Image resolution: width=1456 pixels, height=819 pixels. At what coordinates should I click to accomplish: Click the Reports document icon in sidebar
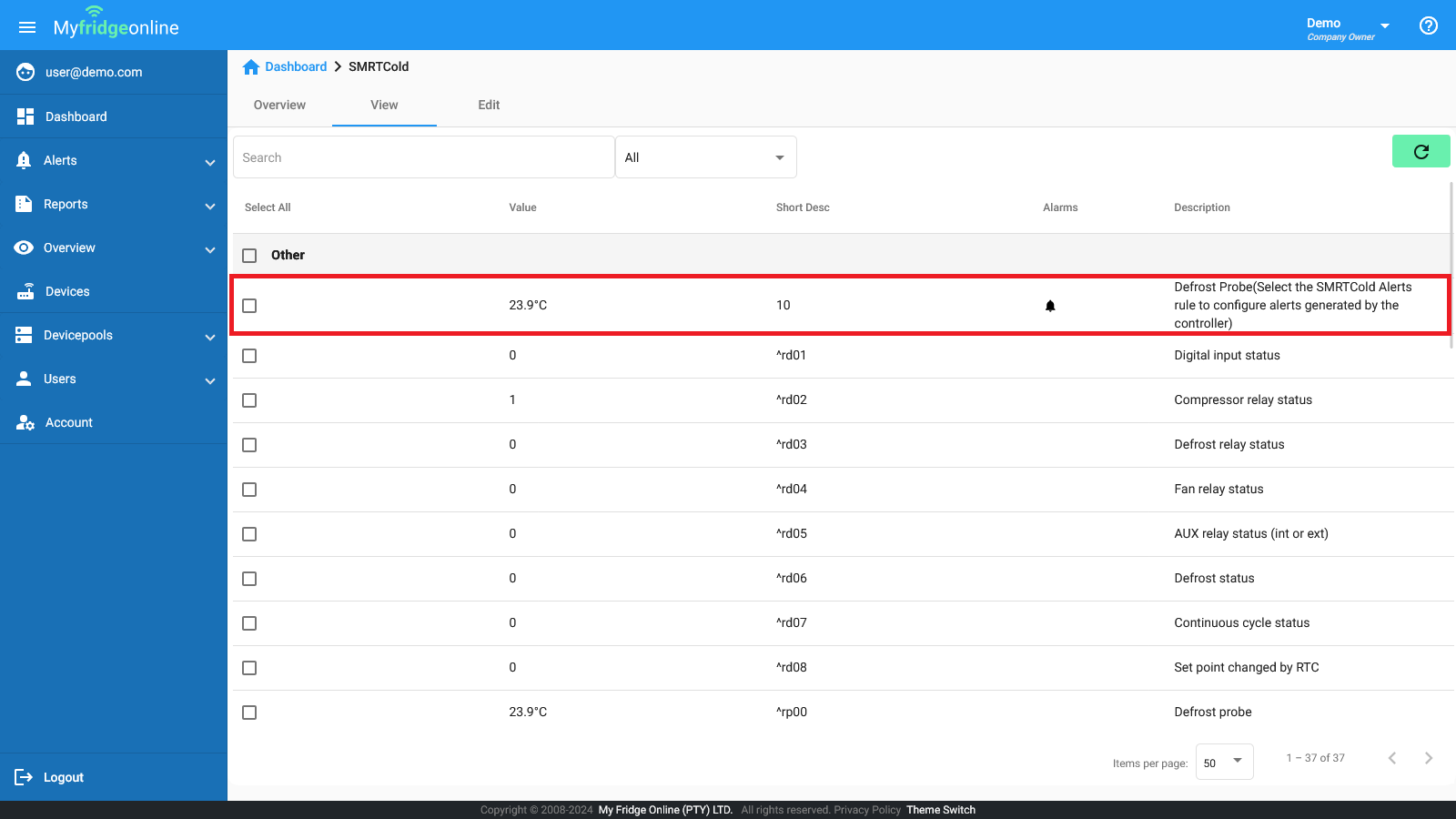click(24, 204)
